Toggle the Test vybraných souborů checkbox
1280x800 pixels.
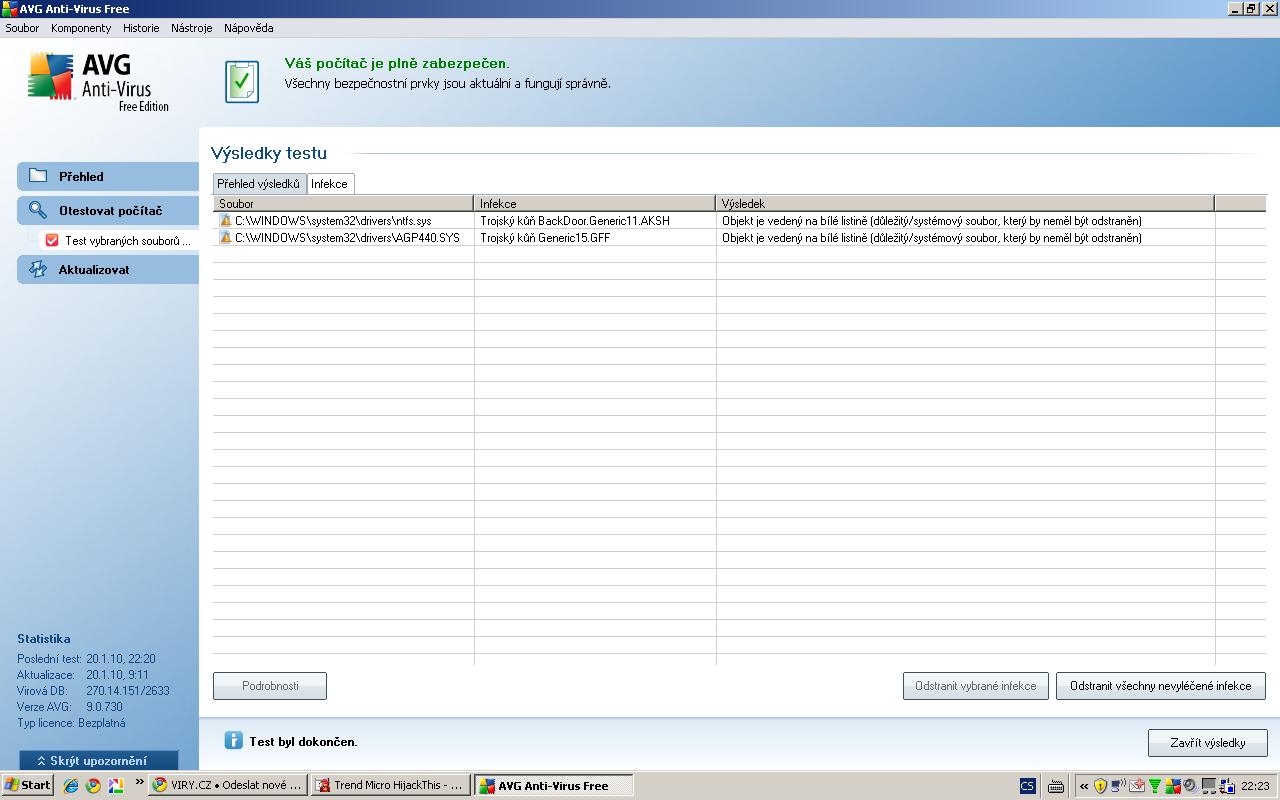pos(52,241)
